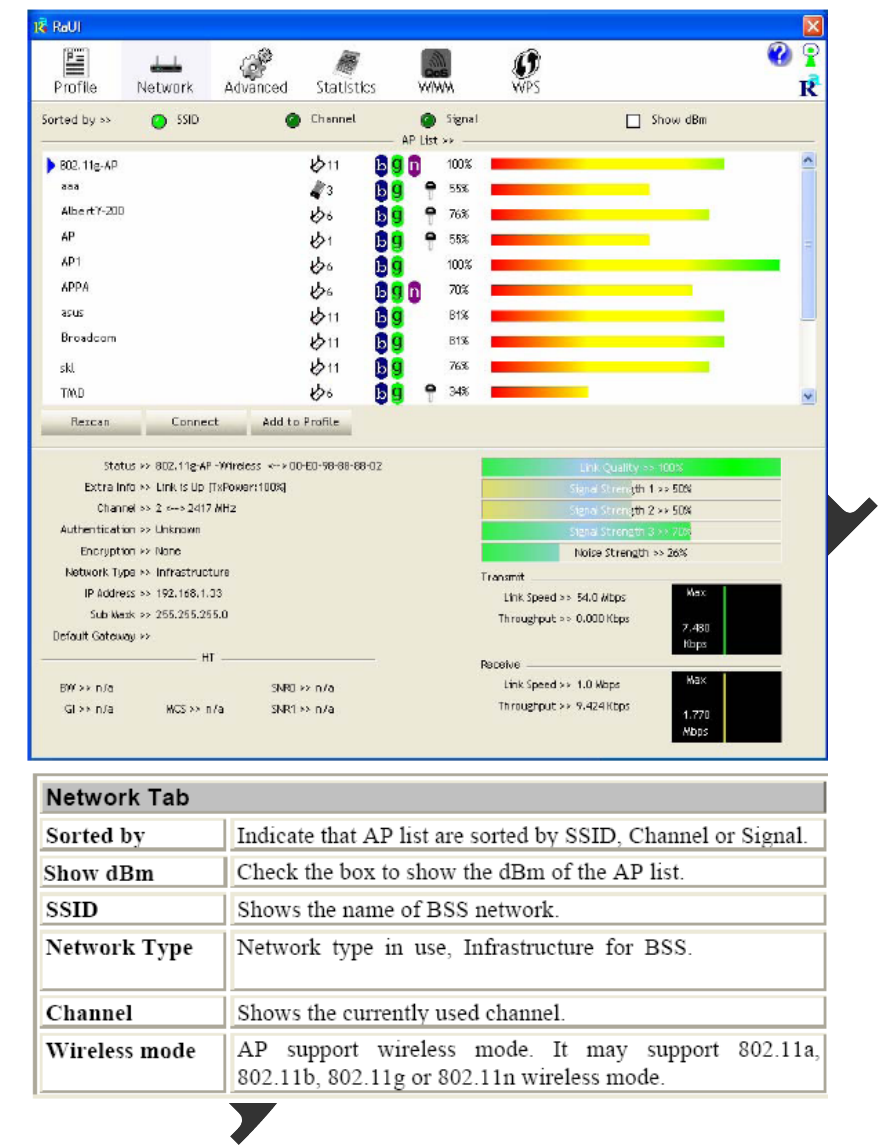Sort AP list by Channel
Viewport: 878px width, 1145px height.
pos(293,121)
